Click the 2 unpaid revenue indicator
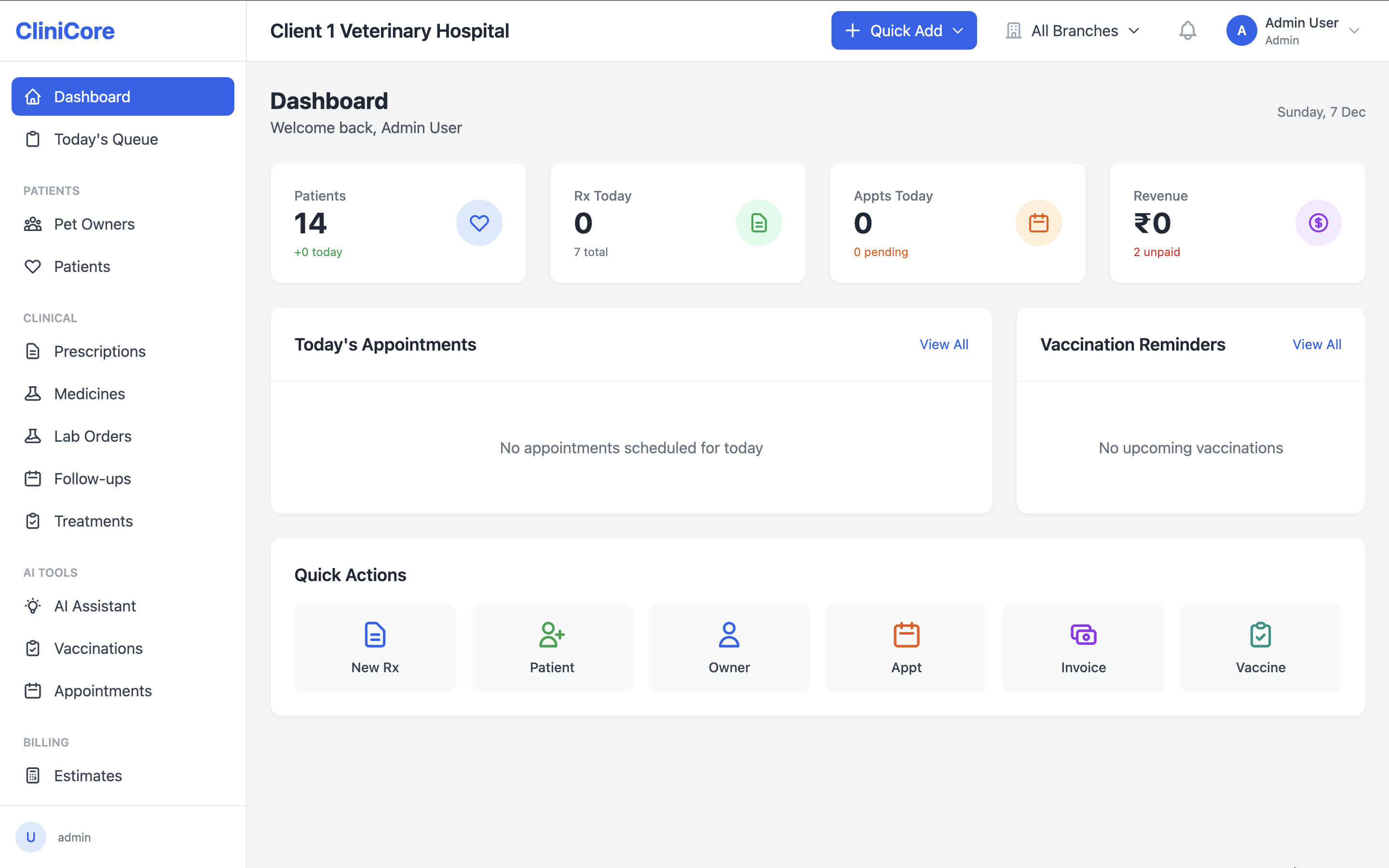This screenshot has height=868, width=1389. point(1156,251)
